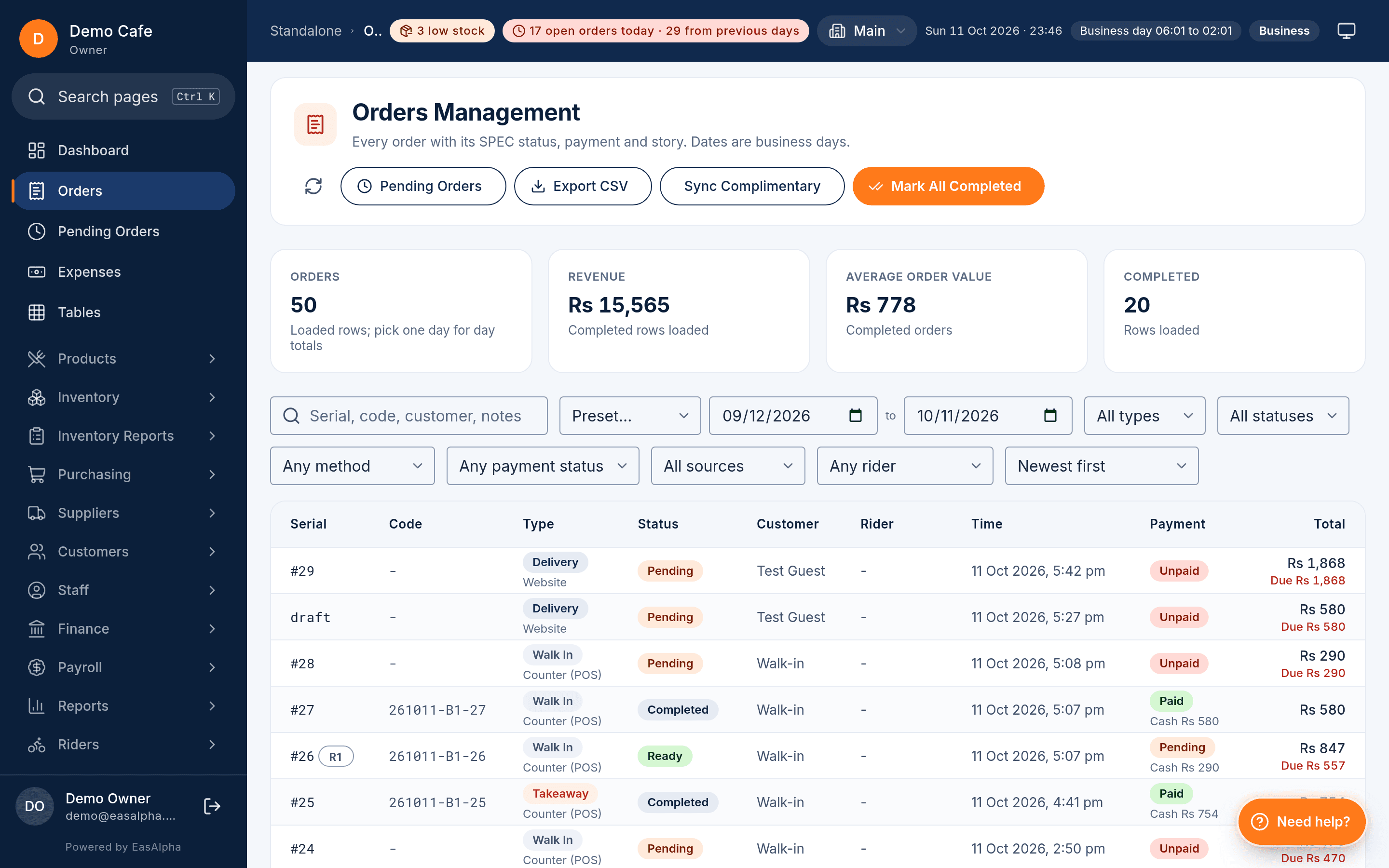The image size is (1389, 868).
Task: Click the Expenses banknote icon in sidebar
Action: [x=37, y=271]
